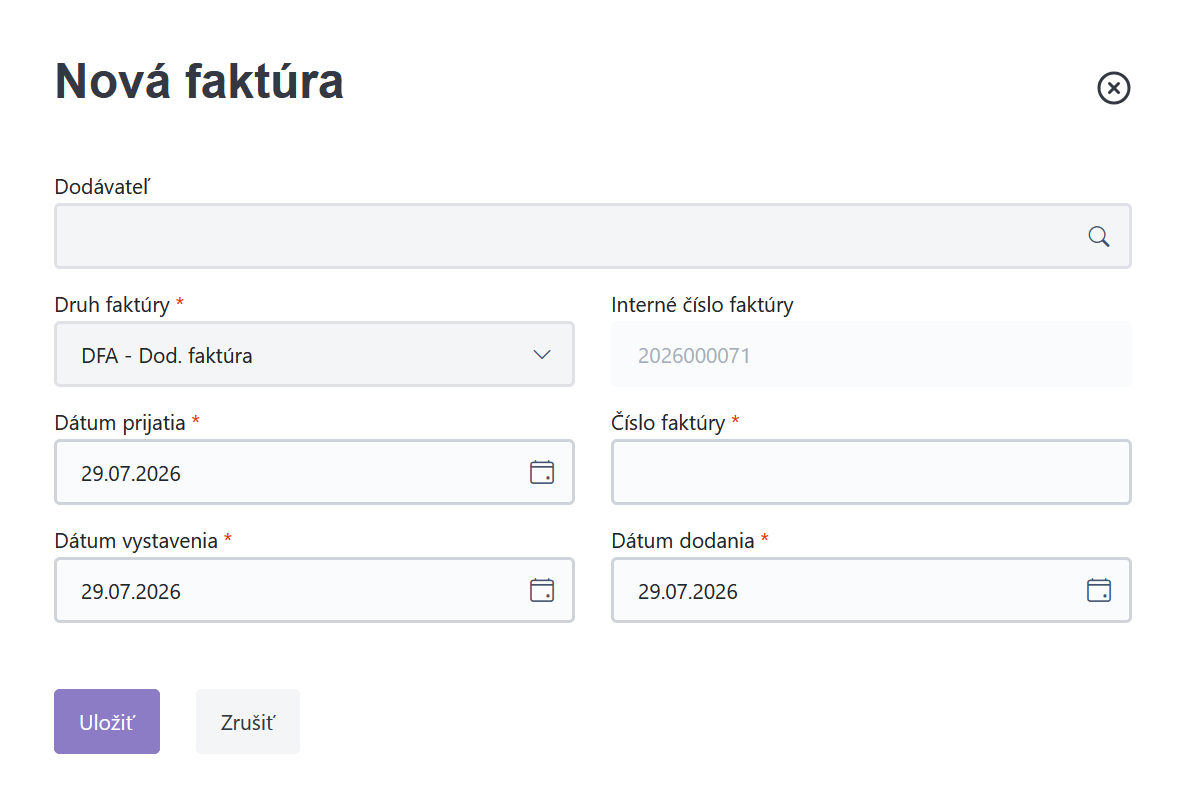Viewport: 1186px width, 805px height.
Task: Open calendar picker for Dátum dodania
Action: [x=1098, y=590]
